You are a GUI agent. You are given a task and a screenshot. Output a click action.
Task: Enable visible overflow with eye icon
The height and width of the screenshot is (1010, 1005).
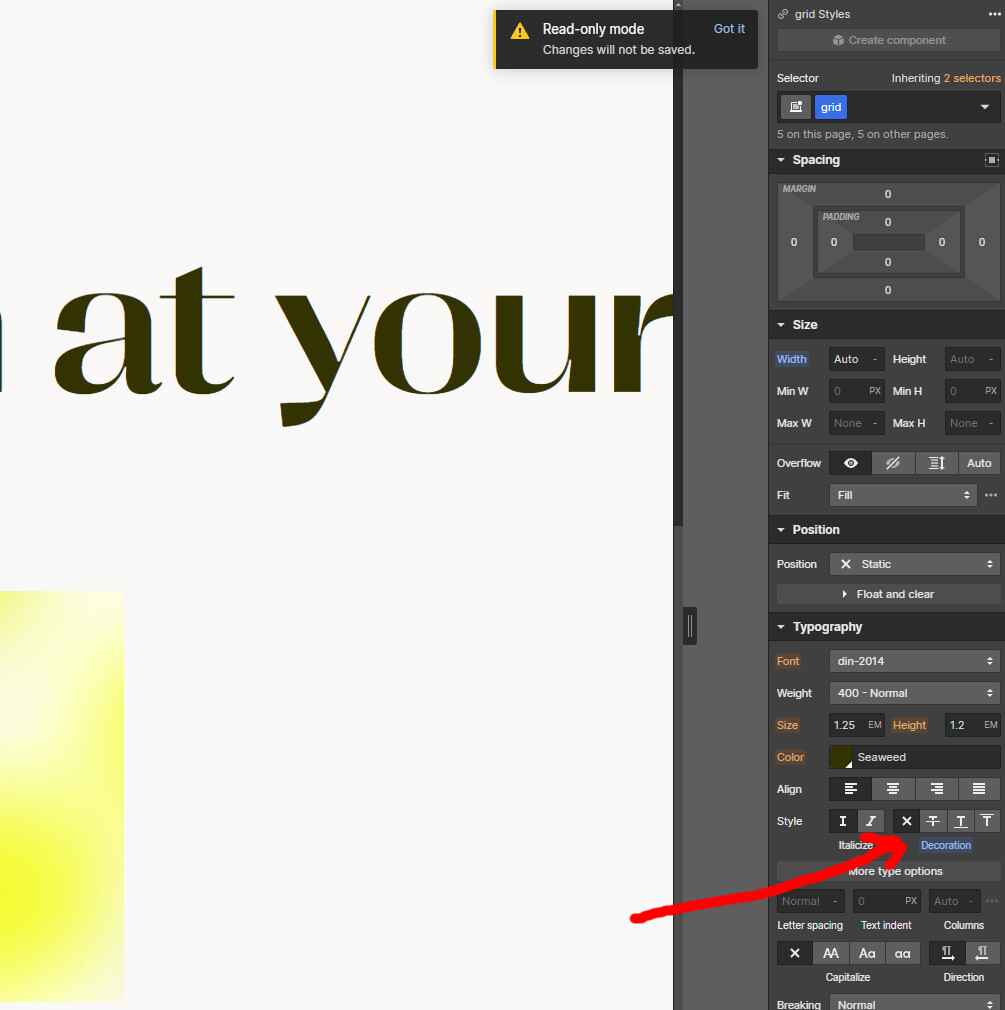point(850,463)
